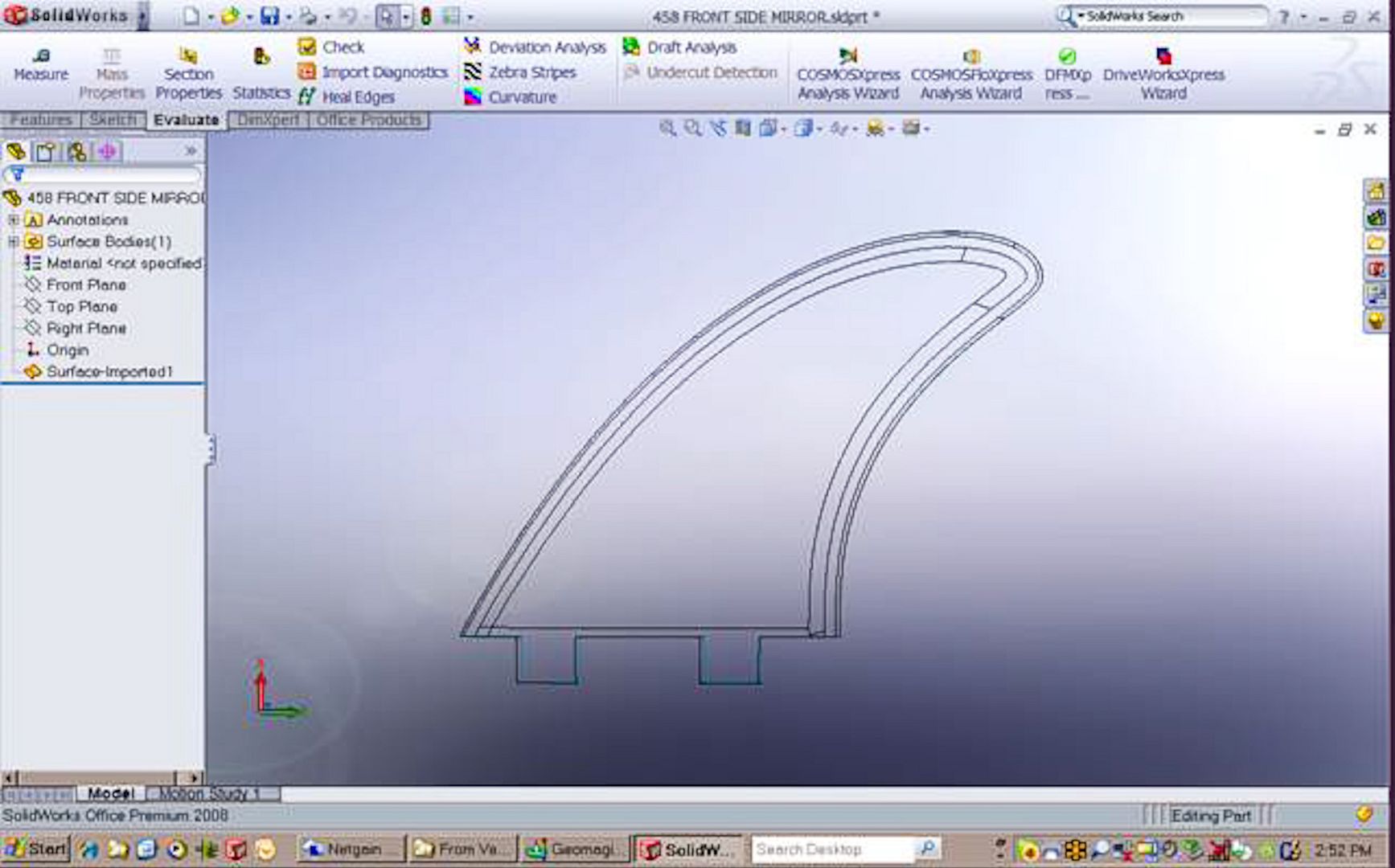1395x868 pixels.
Task: Click the Windows Start button
Action: (35, 849)
